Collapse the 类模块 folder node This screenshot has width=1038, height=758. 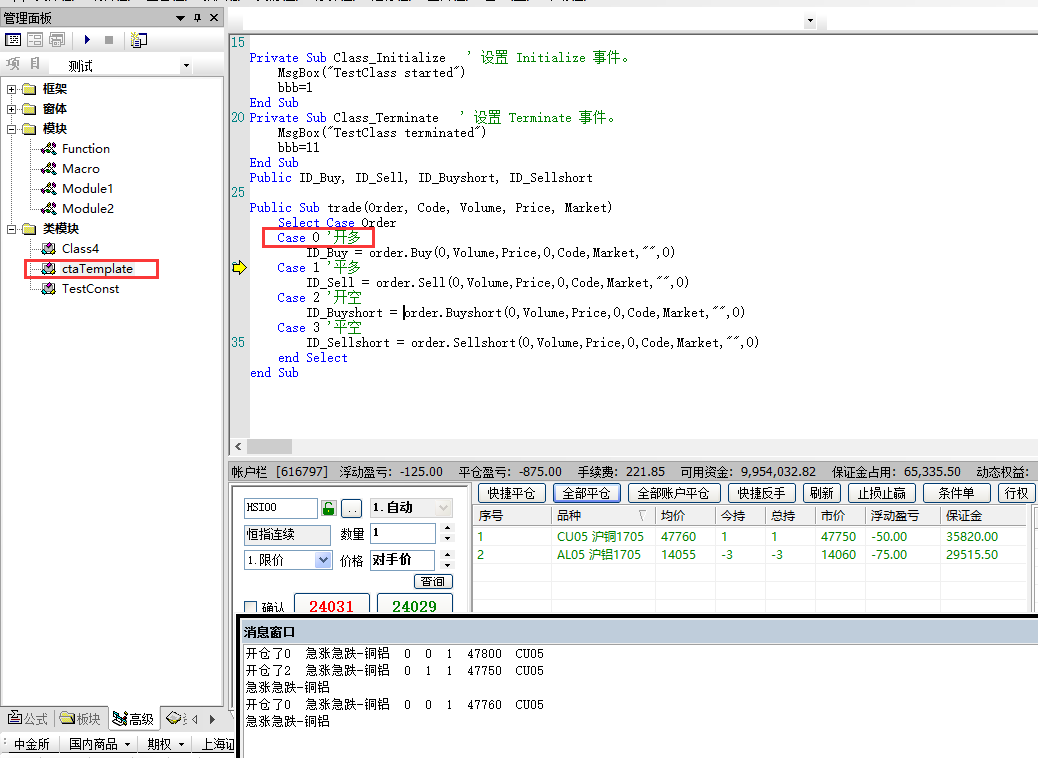pos(11,229)
